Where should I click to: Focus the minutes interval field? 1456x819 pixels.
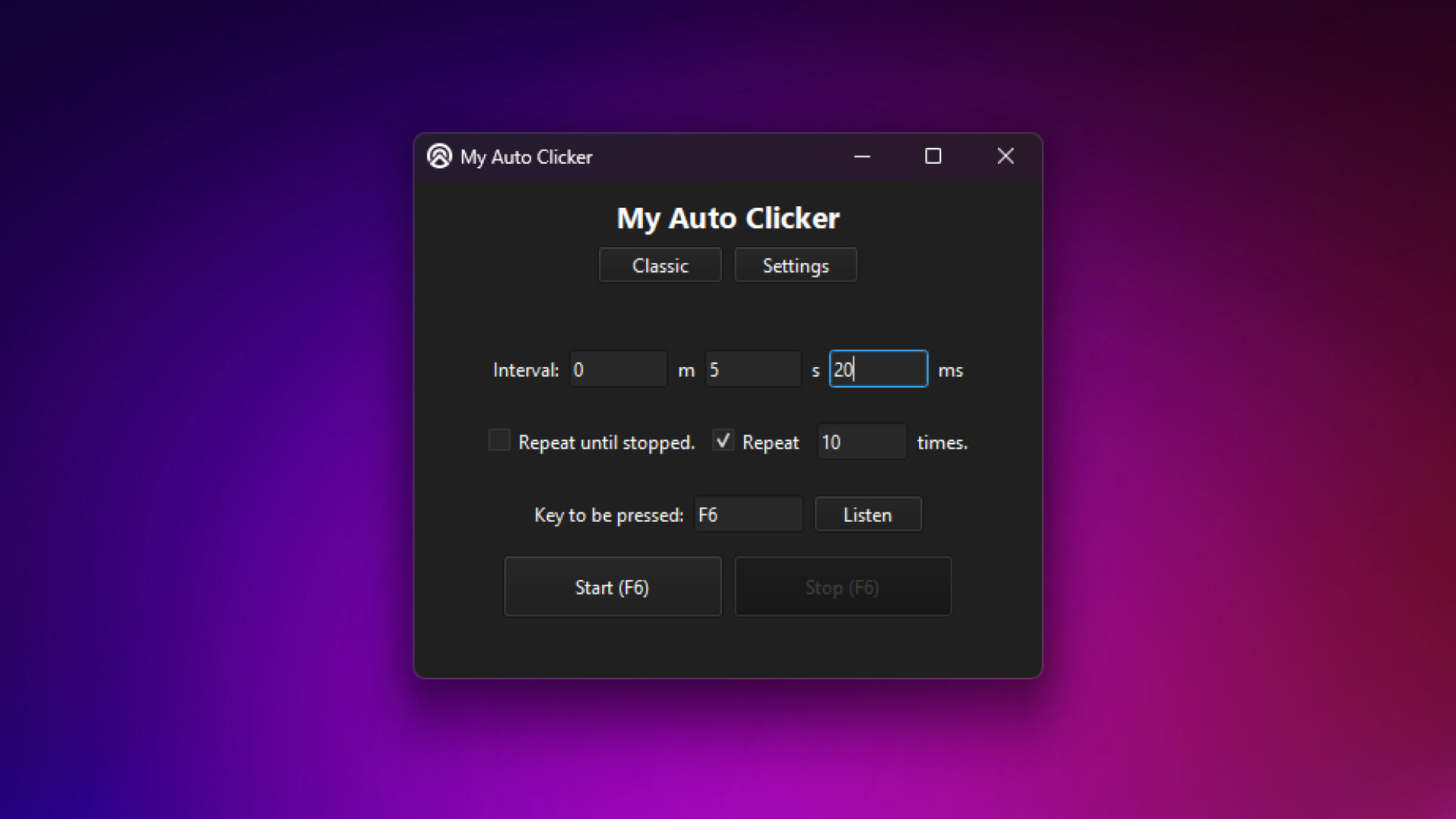coord(617,369)
